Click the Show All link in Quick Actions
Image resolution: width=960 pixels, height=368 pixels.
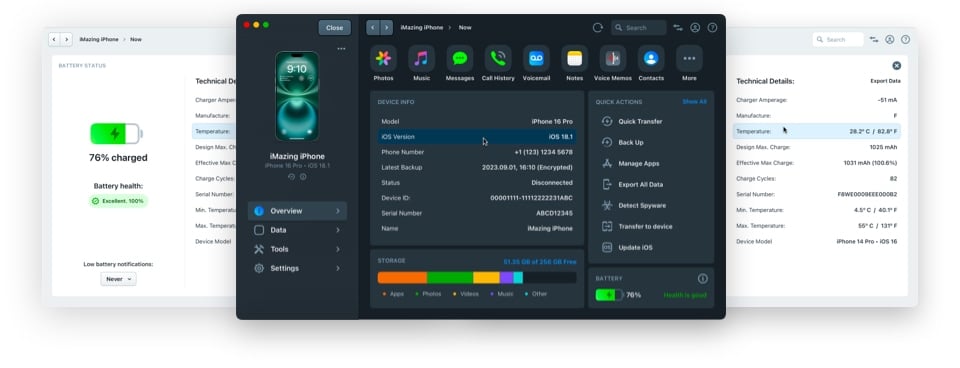pos(694,102)
